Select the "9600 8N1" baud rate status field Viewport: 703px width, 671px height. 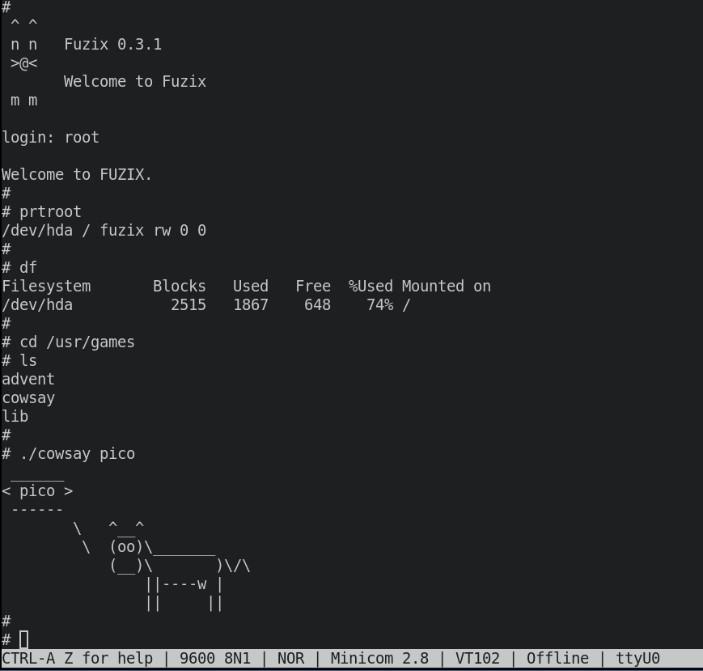tap(215, 658)
